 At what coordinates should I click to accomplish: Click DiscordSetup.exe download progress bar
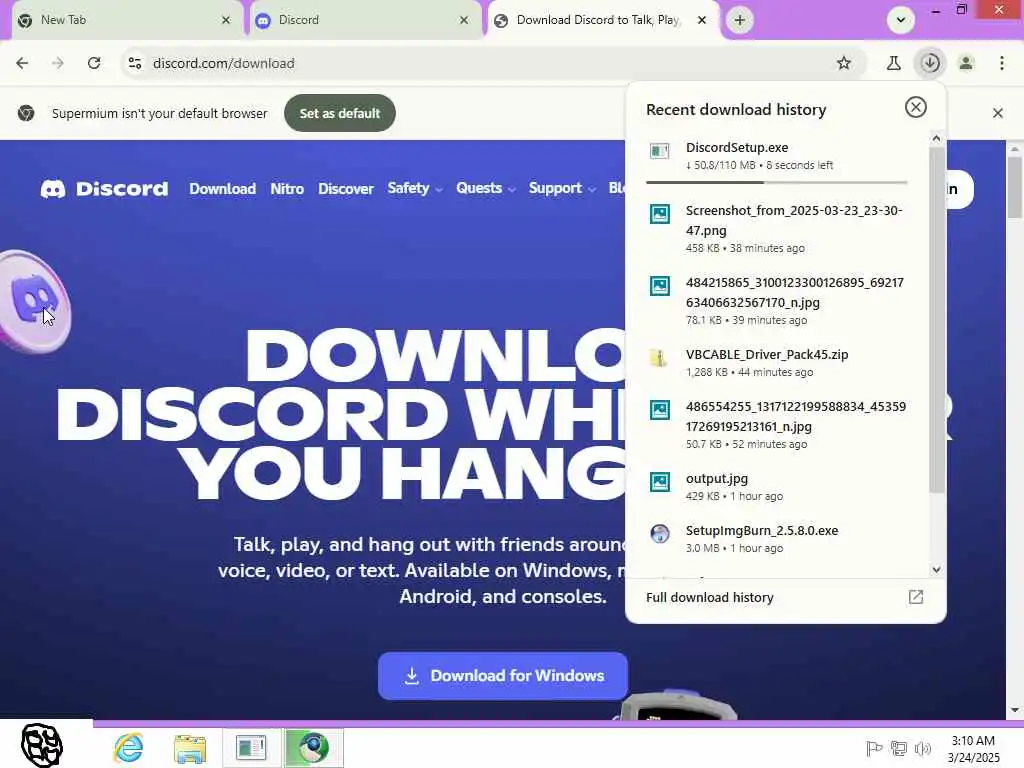[x=776, y=183]
